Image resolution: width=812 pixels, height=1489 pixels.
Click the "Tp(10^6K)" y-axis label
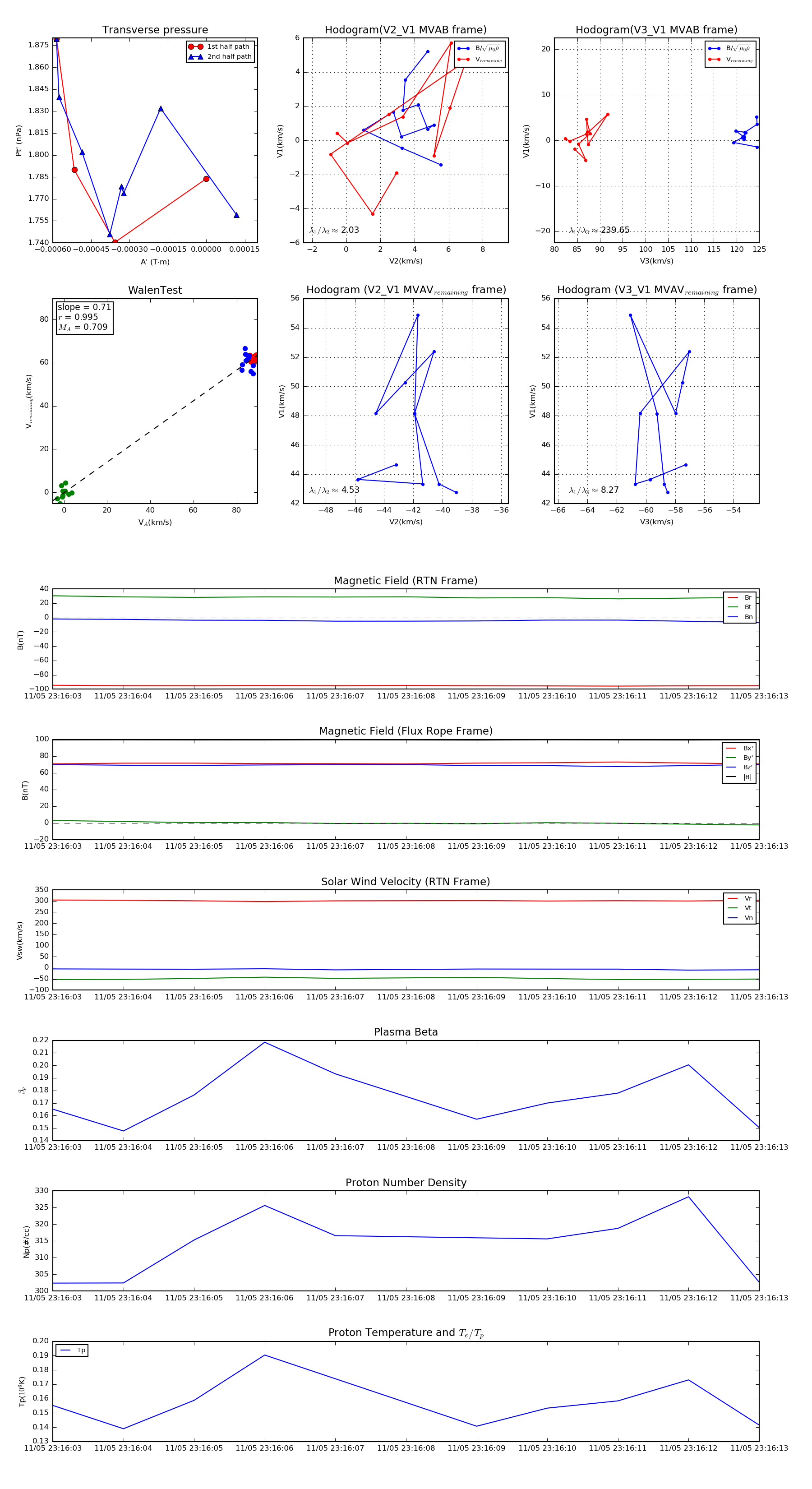point(22,1392)
